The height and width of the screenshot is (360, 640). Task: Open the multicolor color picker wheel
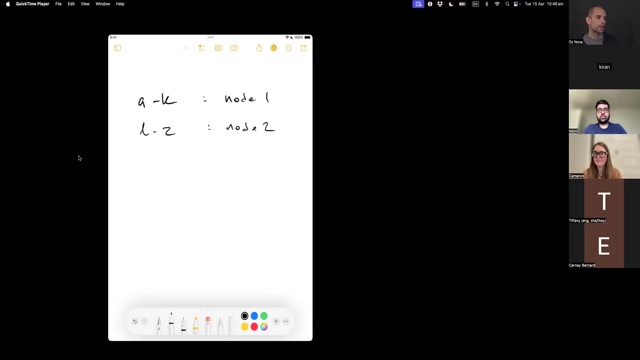coord(264,327)
